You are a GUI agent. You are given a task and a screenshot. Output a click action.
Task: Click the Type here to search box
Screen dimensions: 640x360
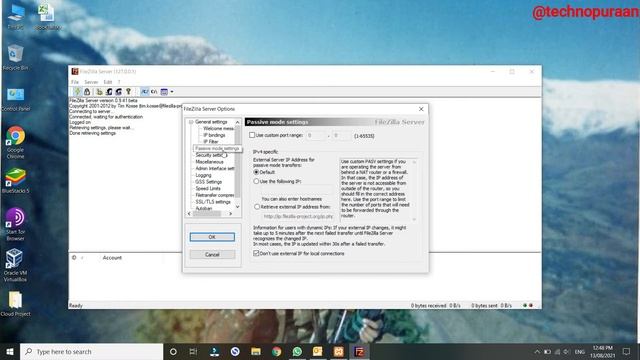[x=91, y=351]
